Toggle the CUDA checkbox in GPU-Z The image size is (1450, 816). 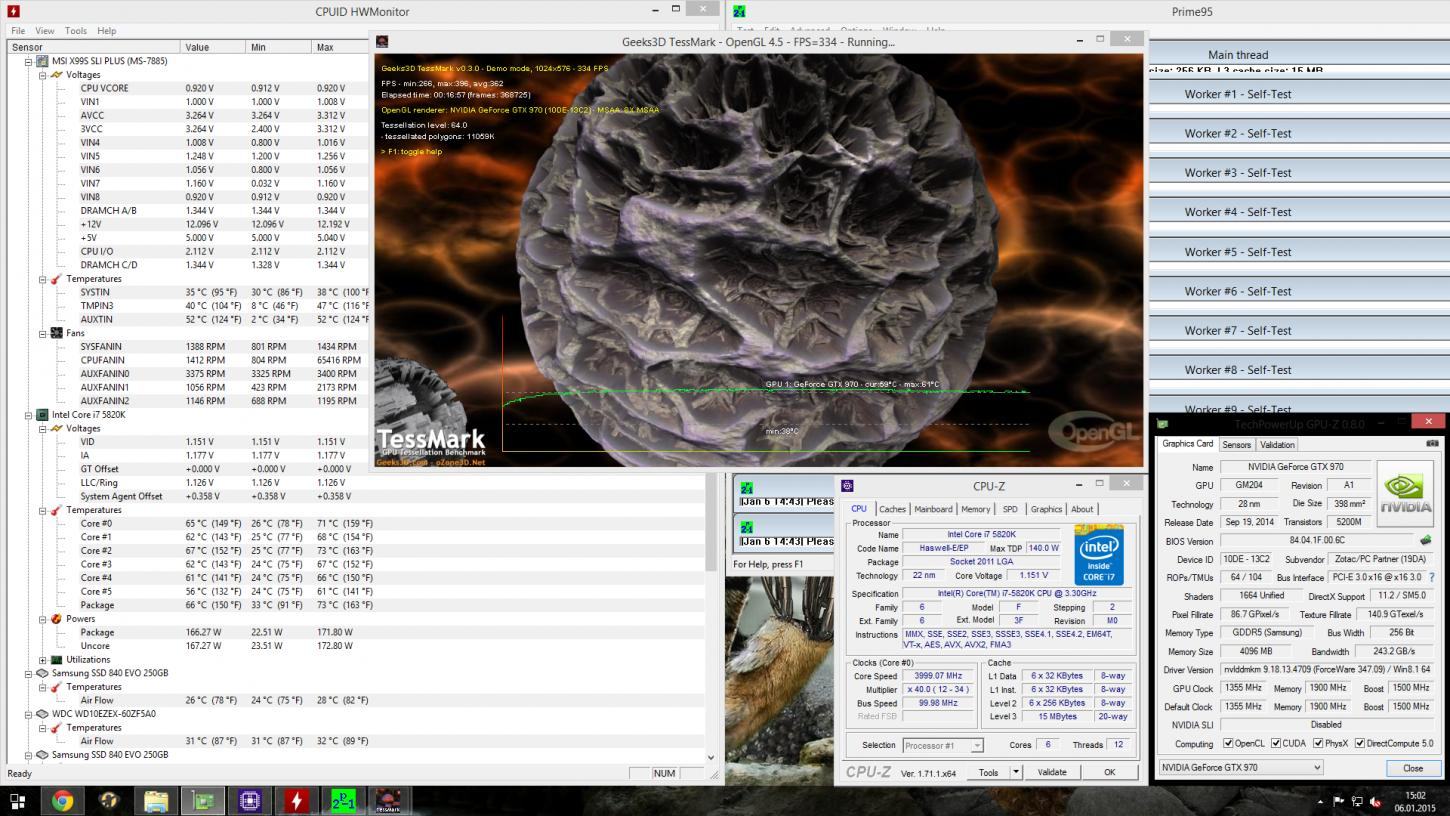coord(1276,743)
